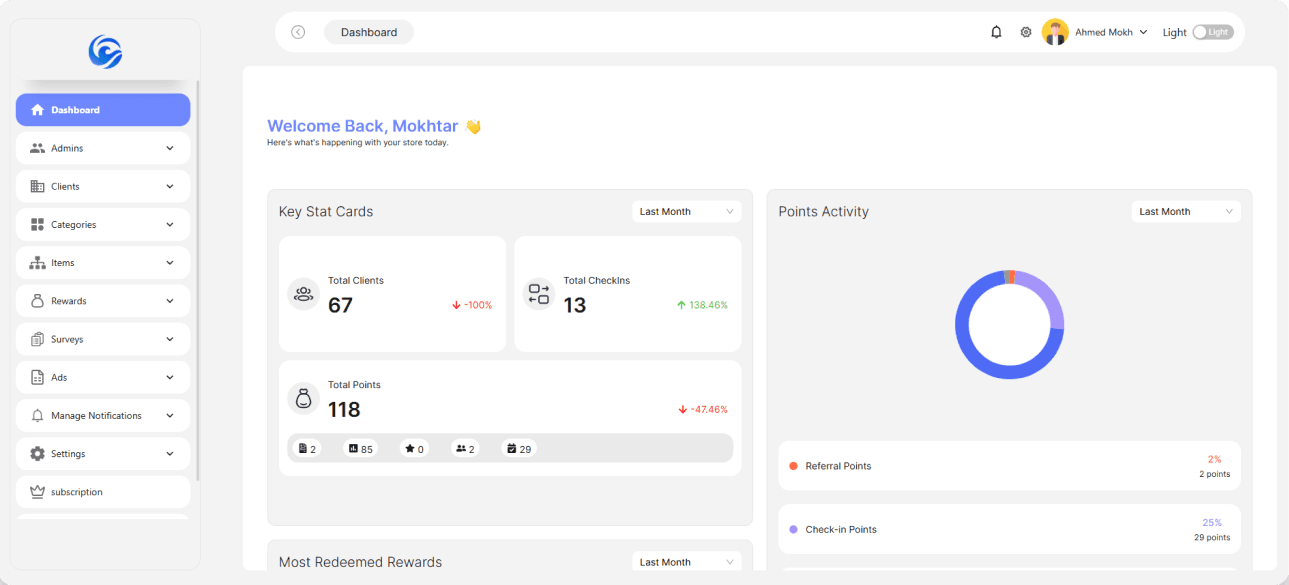Click the Total Clients people icon
The width and height of the screenshot is (1289, 585).
pyautogui.click(x=304, y=293)
